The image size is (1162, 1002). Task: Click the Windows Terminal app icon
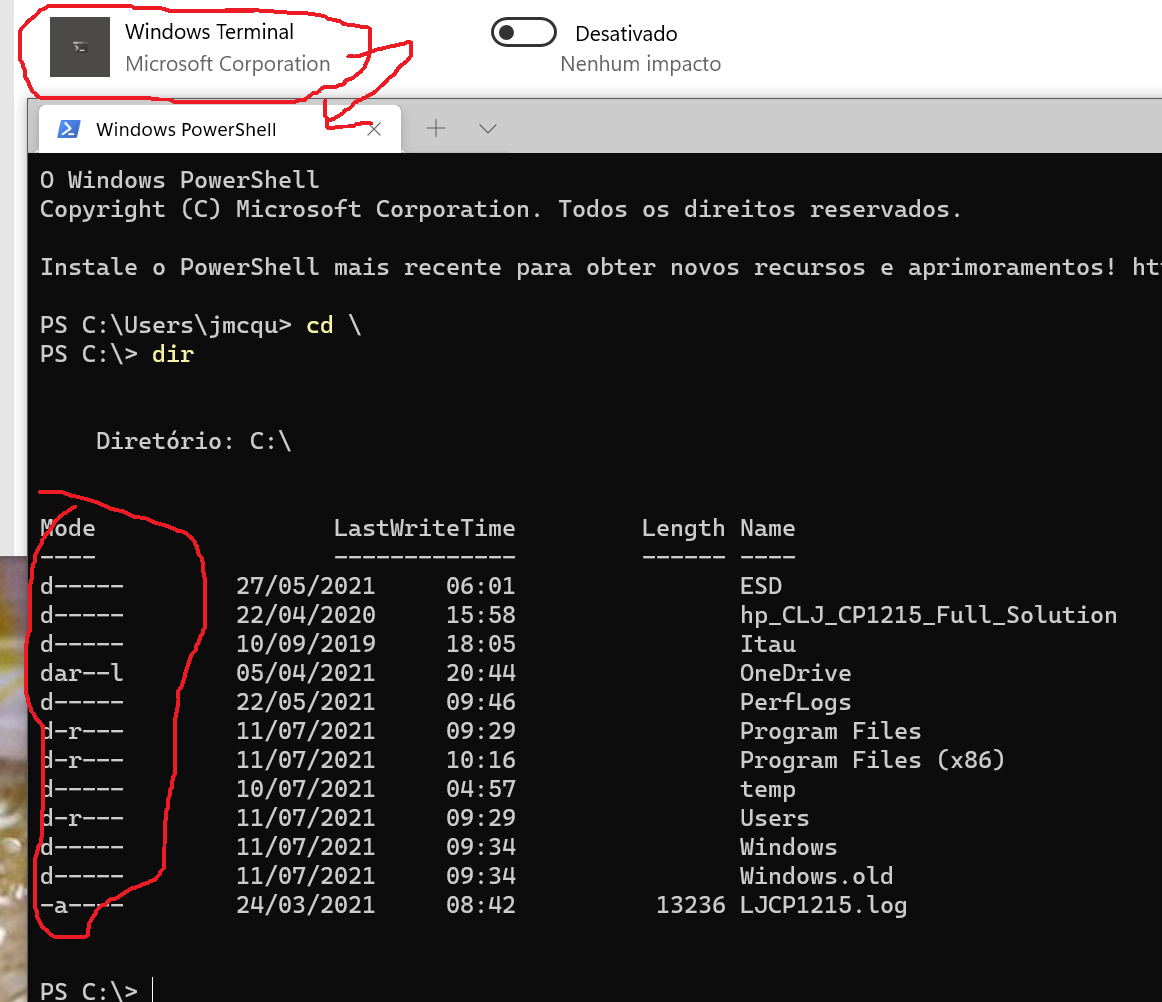click(80, 48)
